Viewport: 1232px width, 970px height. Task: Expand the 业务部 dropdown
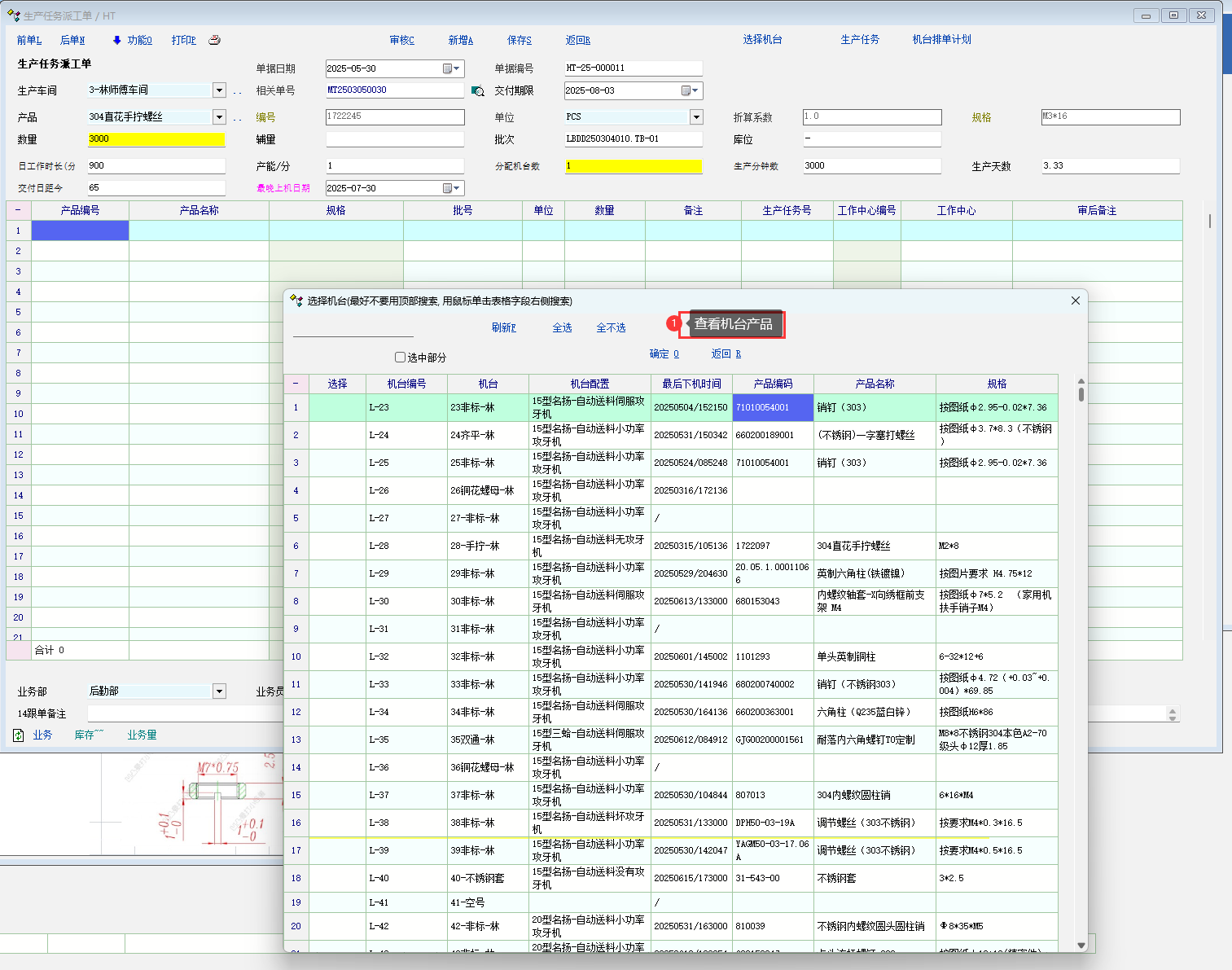pos(219,691)
